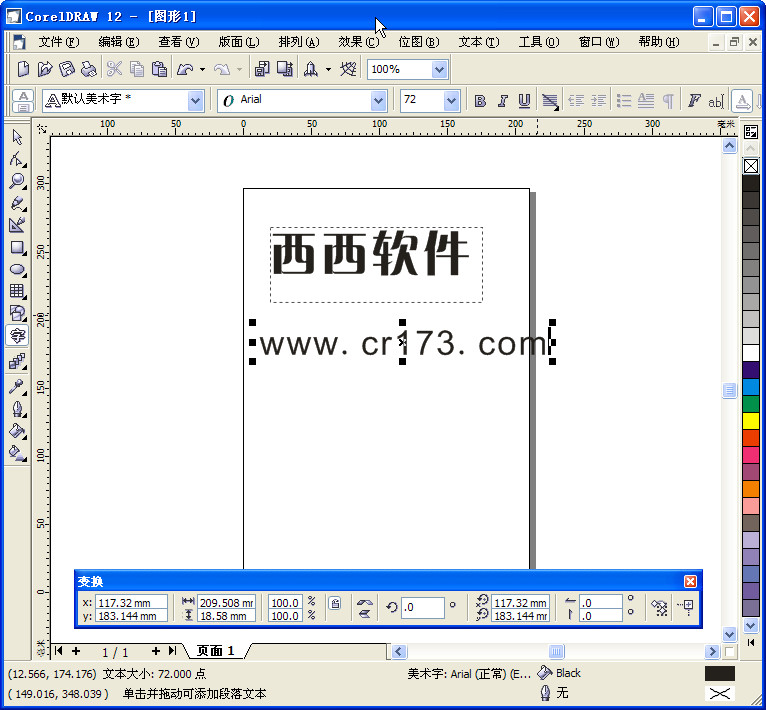The width and height of the screenshot is (766, 710).
Task: Print the document
Action: point(88,69)
